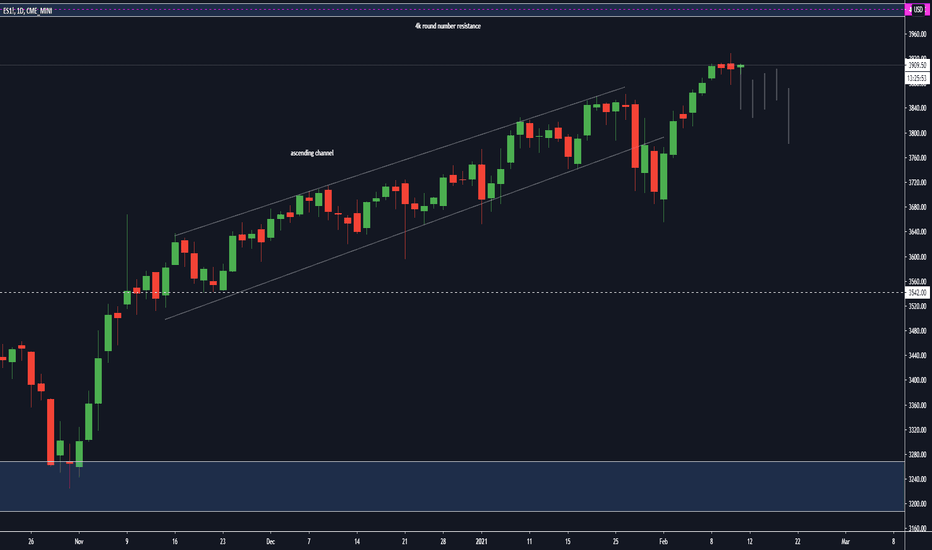Select the blue support zone rectangle

(x=452, y=486)
